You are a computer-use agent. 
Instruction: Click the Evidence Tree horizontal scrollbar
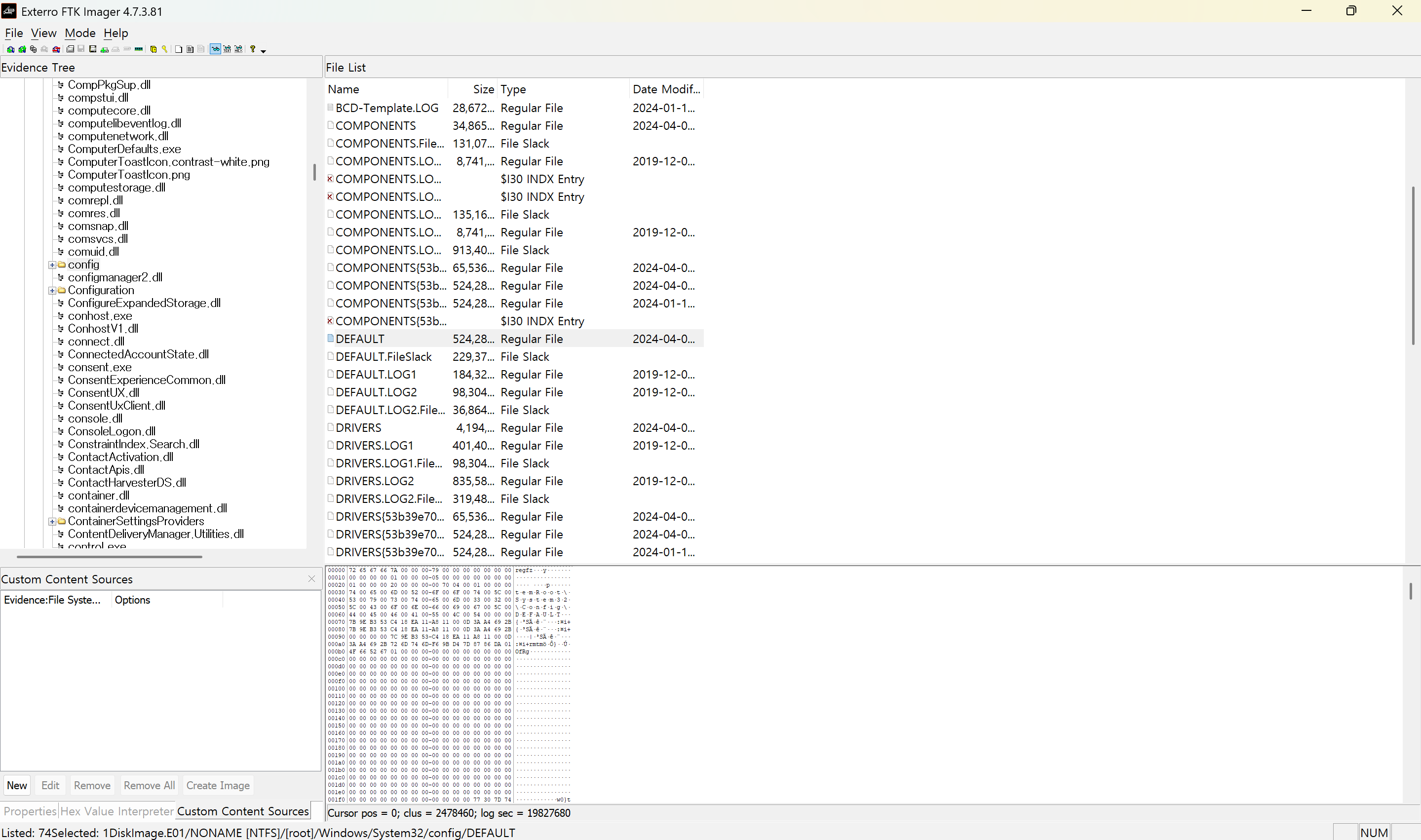(x=109, y=556)
